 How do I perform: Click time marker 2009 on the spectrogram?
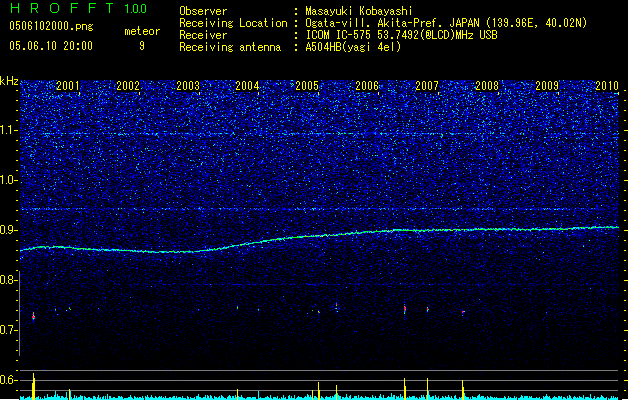coord(547,85)
